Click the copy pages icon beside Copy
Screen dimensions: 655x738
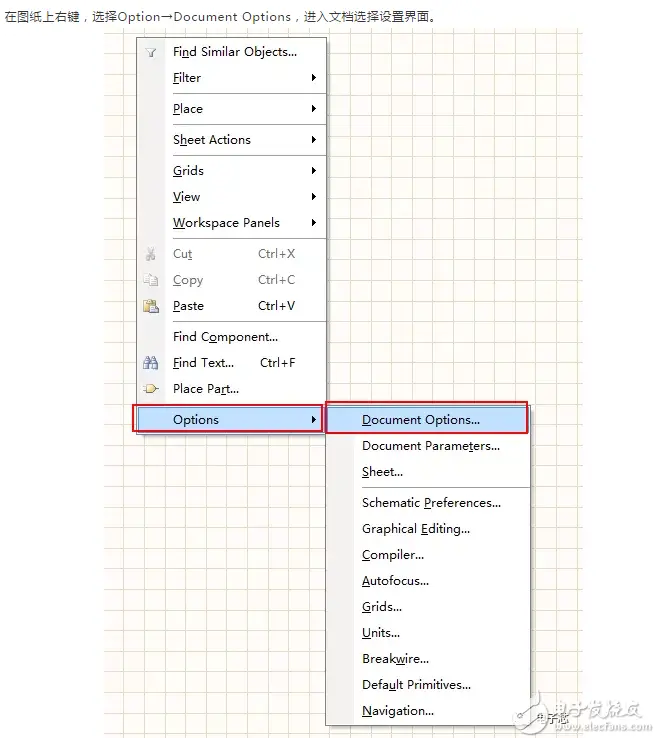click(151, 280)
